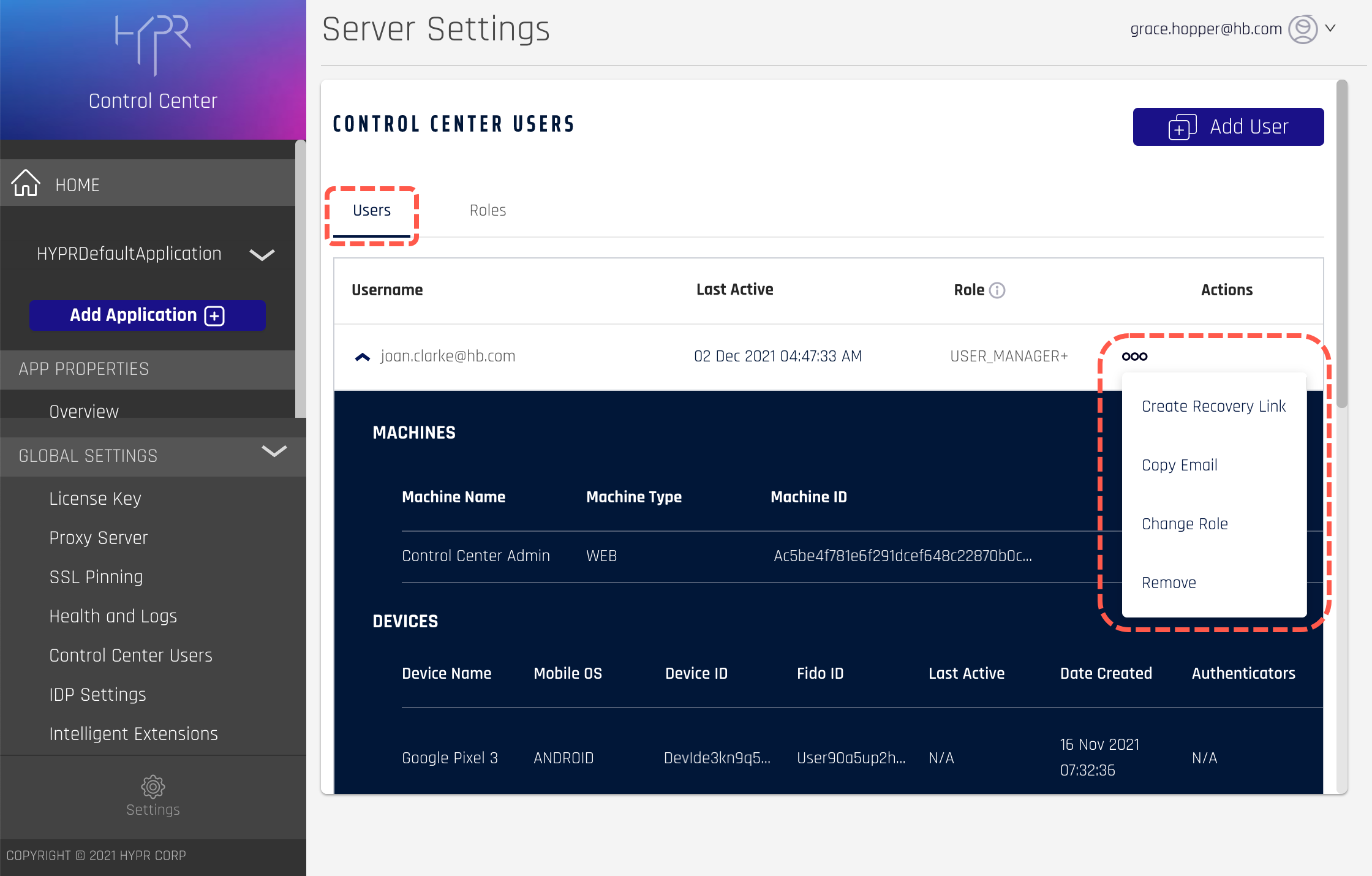This screenshot has height=876, width=1372.
Task: Click the Role info icon
Action: (997, 290)
